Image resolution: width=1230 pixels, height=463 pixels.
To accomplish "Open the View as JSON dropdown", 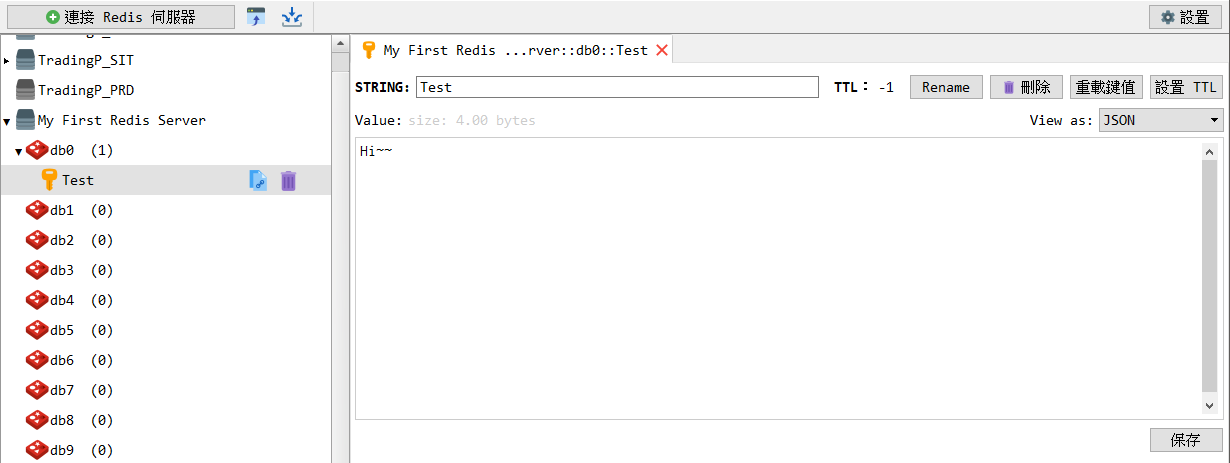I will point(1161,120).
